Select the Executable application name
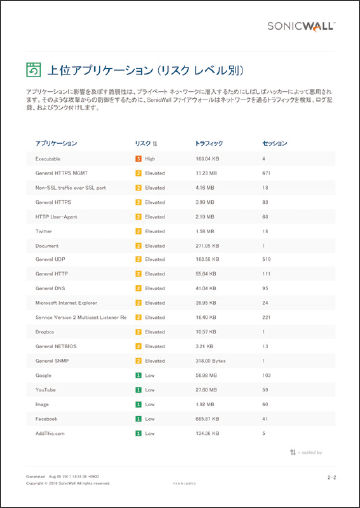Image resolution: width=360 pixels, height=508 pixels. pyautogui.click(x=48, y=159)
